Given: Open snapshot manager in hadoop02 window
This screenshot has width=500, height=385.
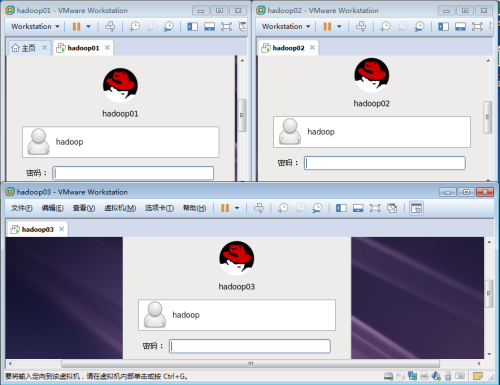Looking at the screenshot, I should [x=419, y=26].
